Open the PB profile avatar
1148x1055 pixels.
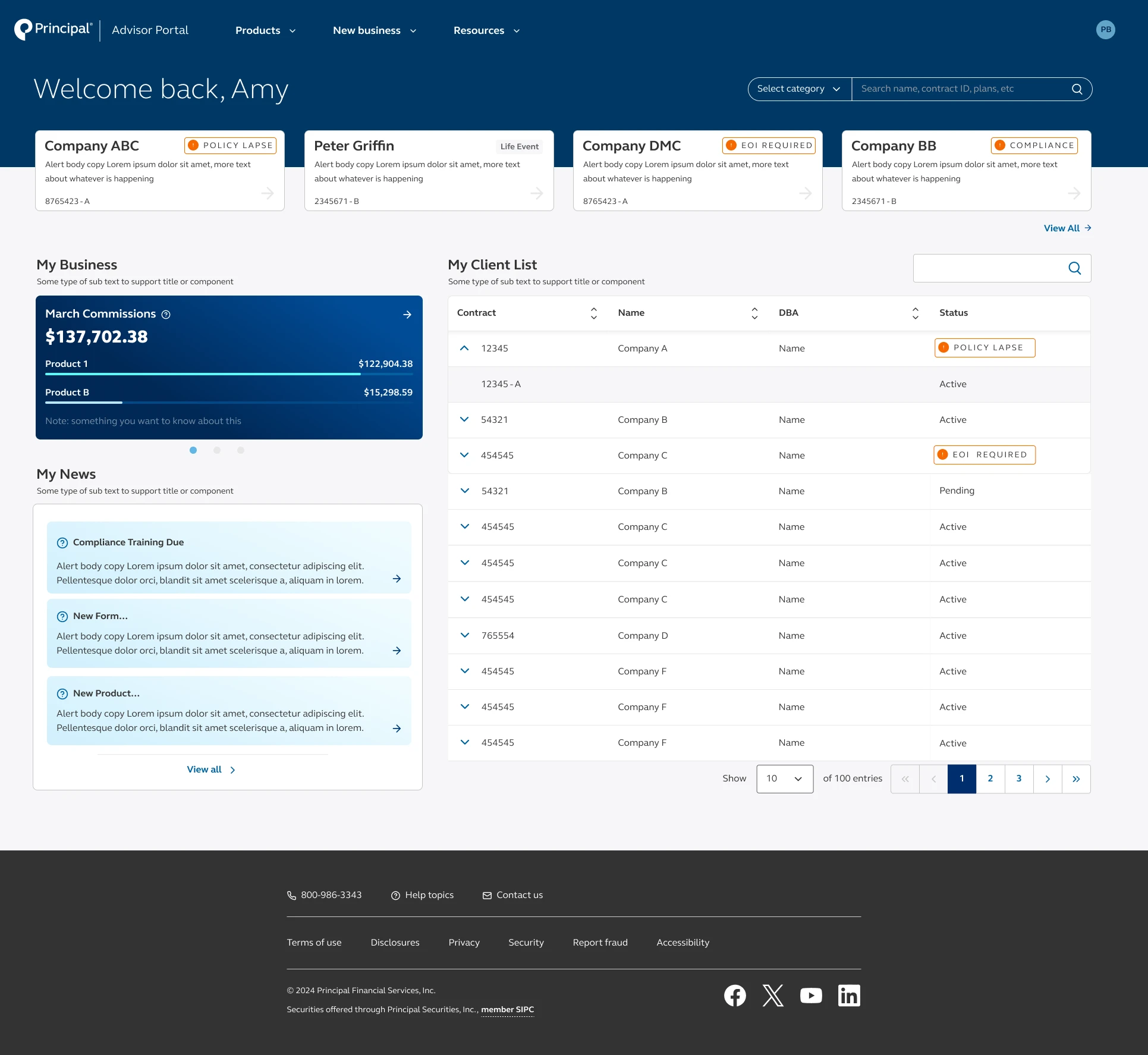(x=1105, y=30)
